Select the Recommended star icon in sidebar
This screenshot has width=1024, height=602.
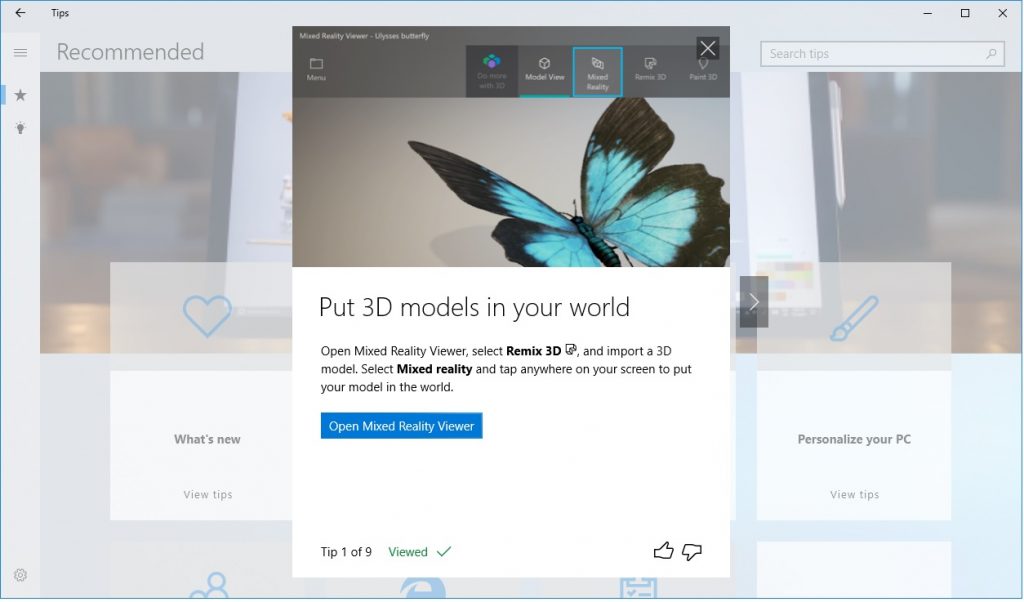[20, 95]
